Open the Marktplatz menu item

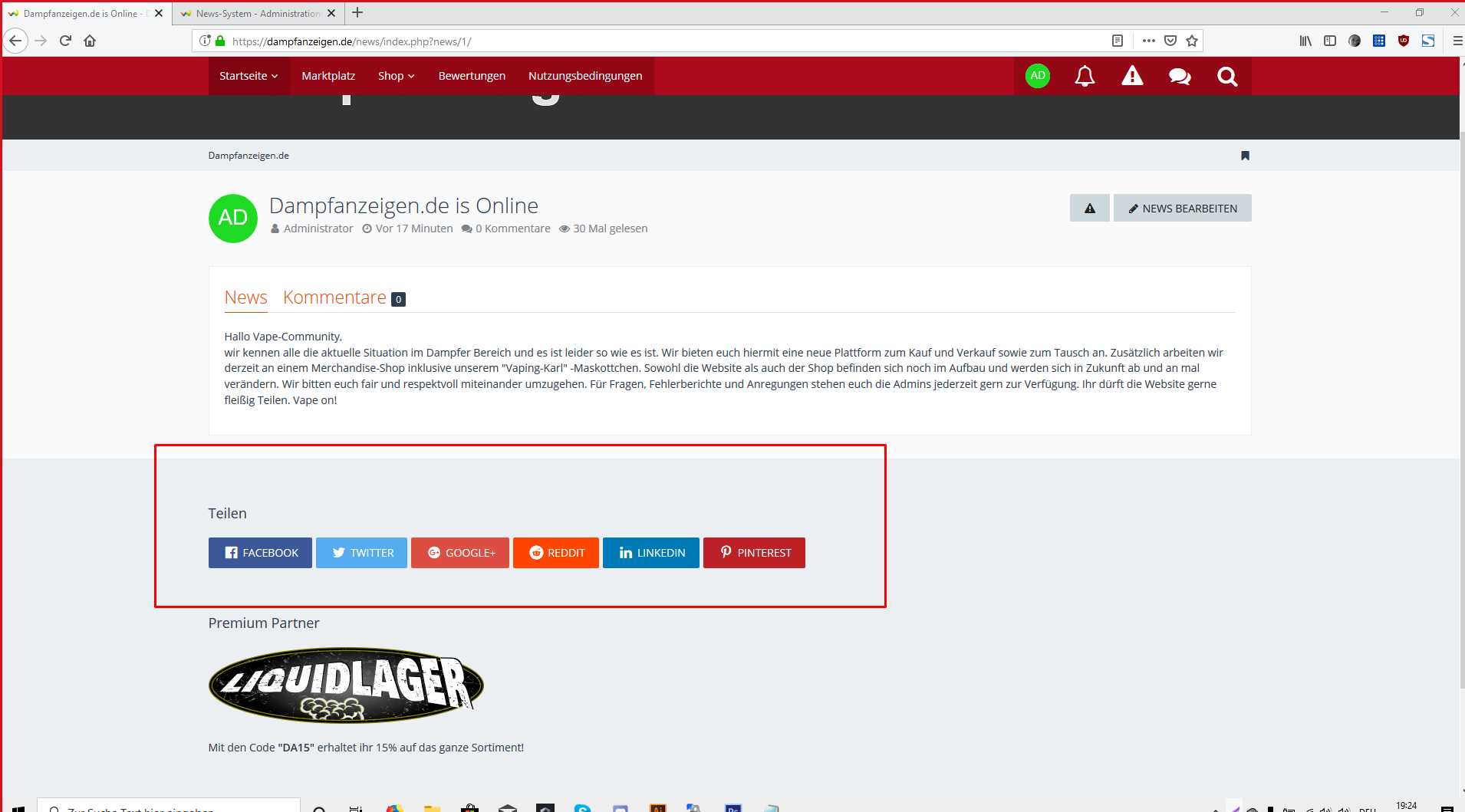tap(328, 76)
